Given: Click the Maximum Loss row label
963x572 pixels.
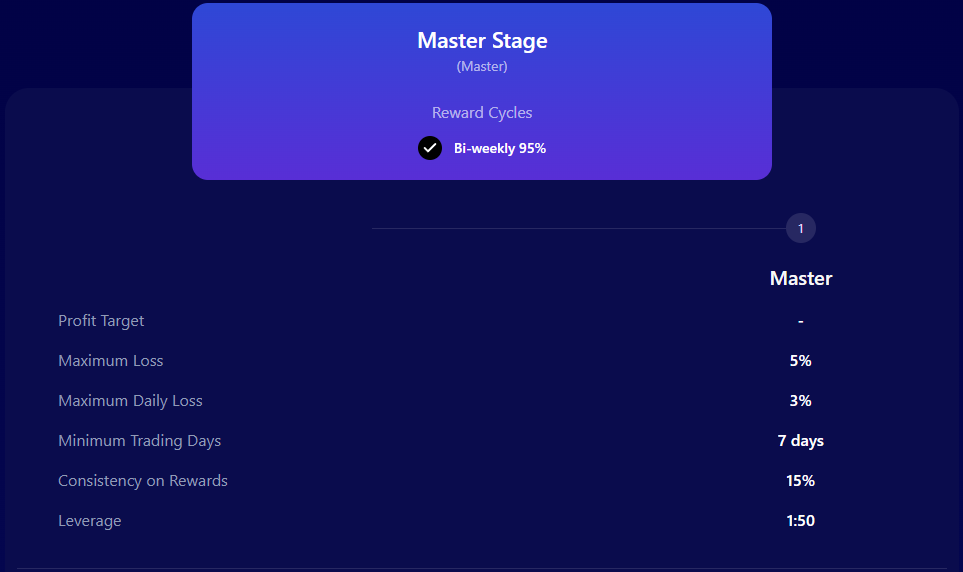Looking at the screenshot, I should pos(110,361).
